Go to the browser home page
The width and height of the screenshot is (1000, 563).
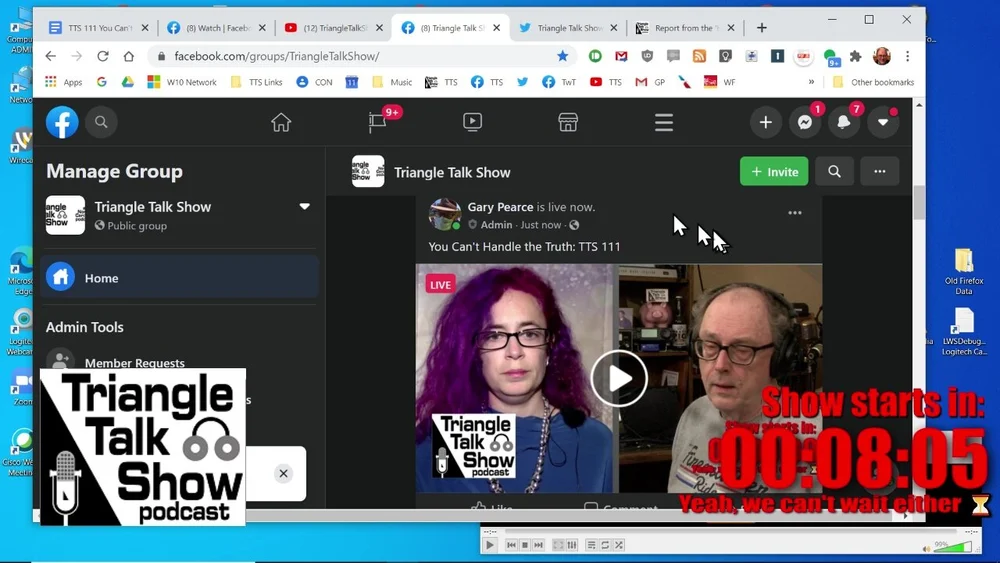128,56
